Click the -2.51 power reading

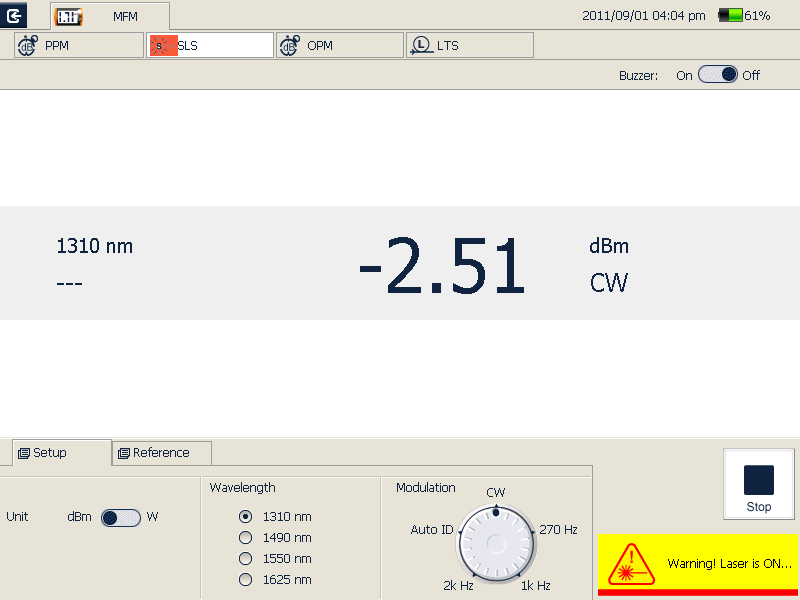click(x=441, y=267)
